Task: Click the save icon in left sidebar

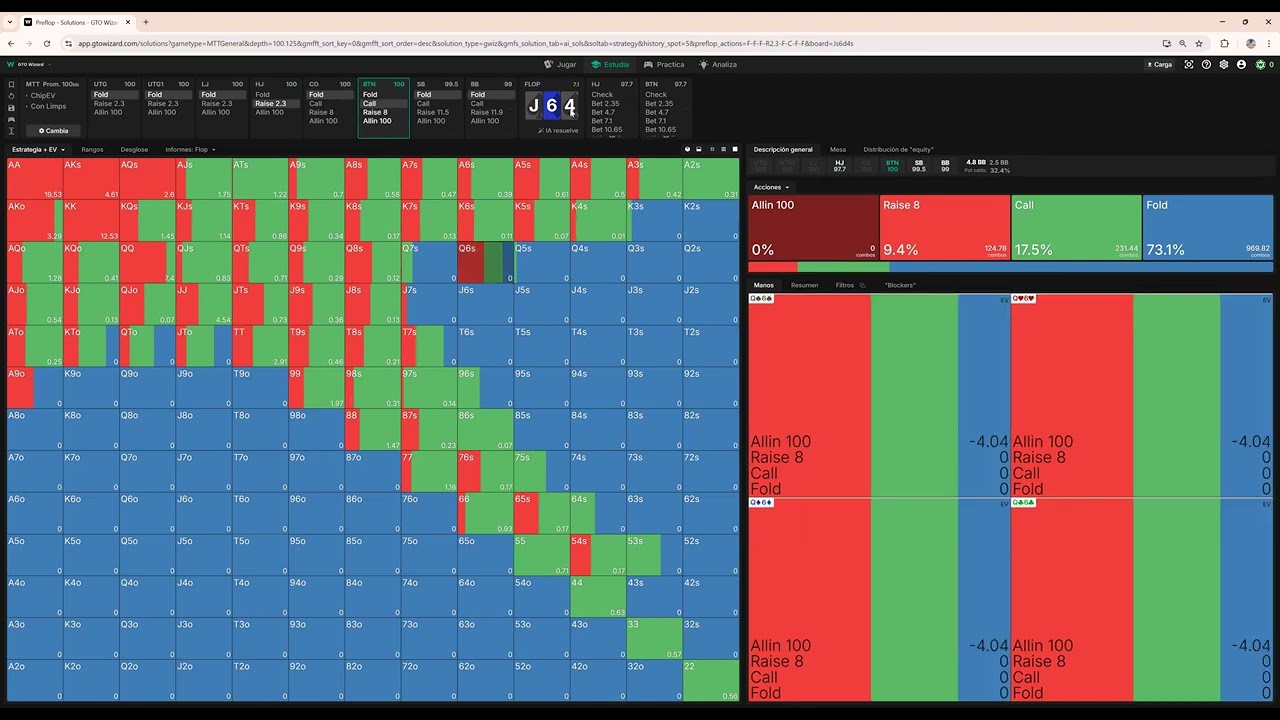Action: [11, 108]
